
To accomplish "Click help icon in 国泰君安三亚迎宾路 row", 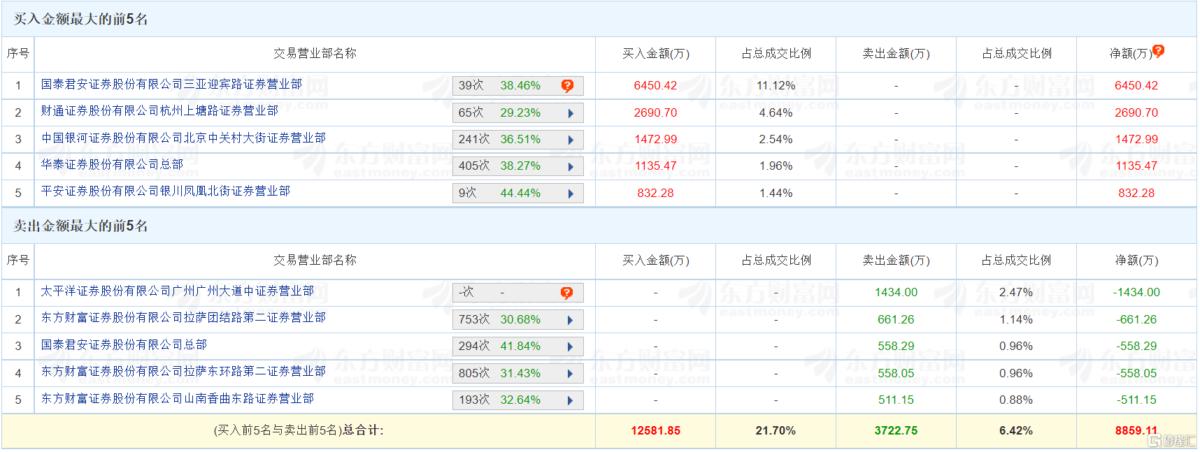I will pyautogui.click(x=567, y=86).
